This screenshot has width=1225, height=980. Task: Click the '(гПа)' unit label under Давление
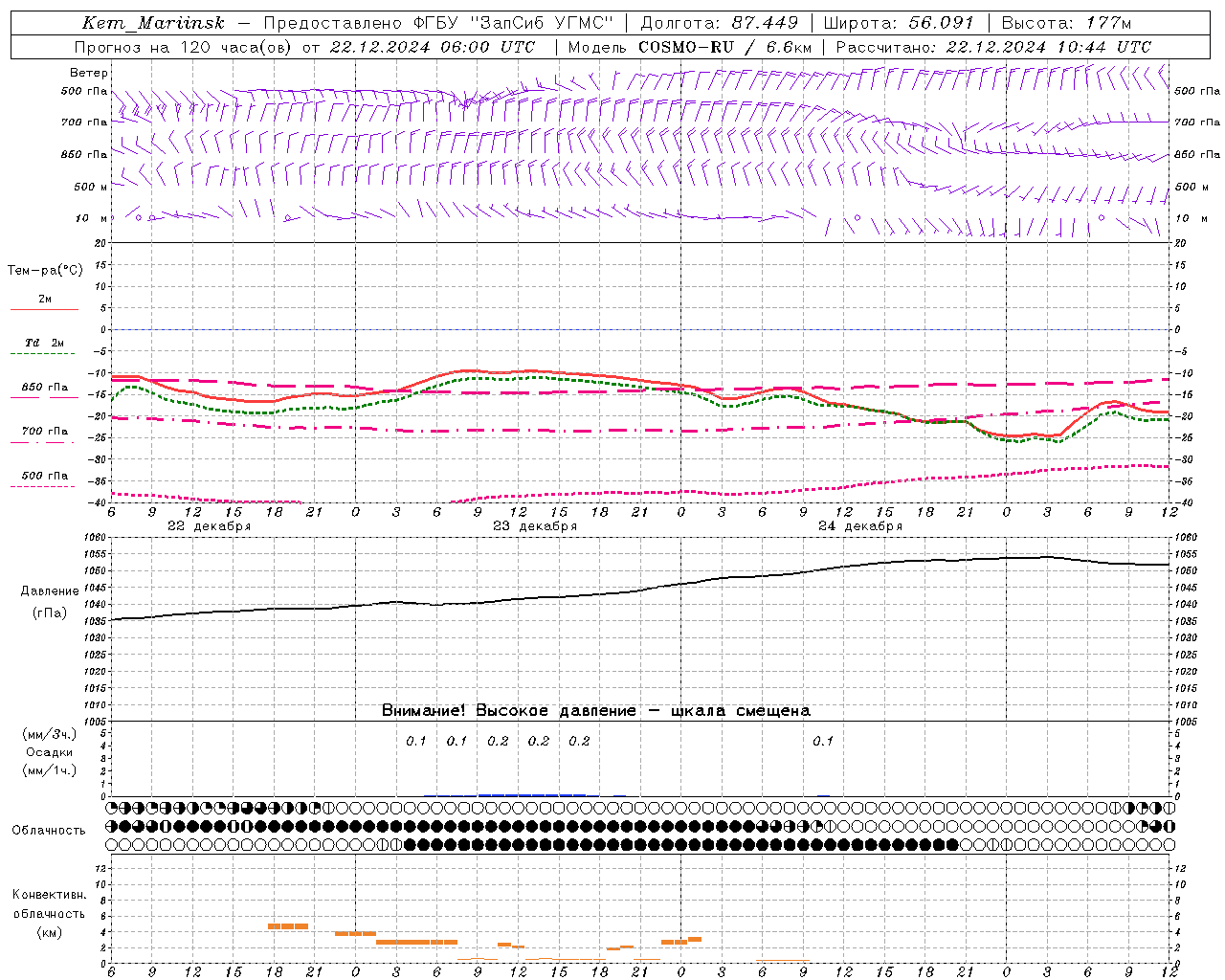pyautogui.click(x=50, y=613)
